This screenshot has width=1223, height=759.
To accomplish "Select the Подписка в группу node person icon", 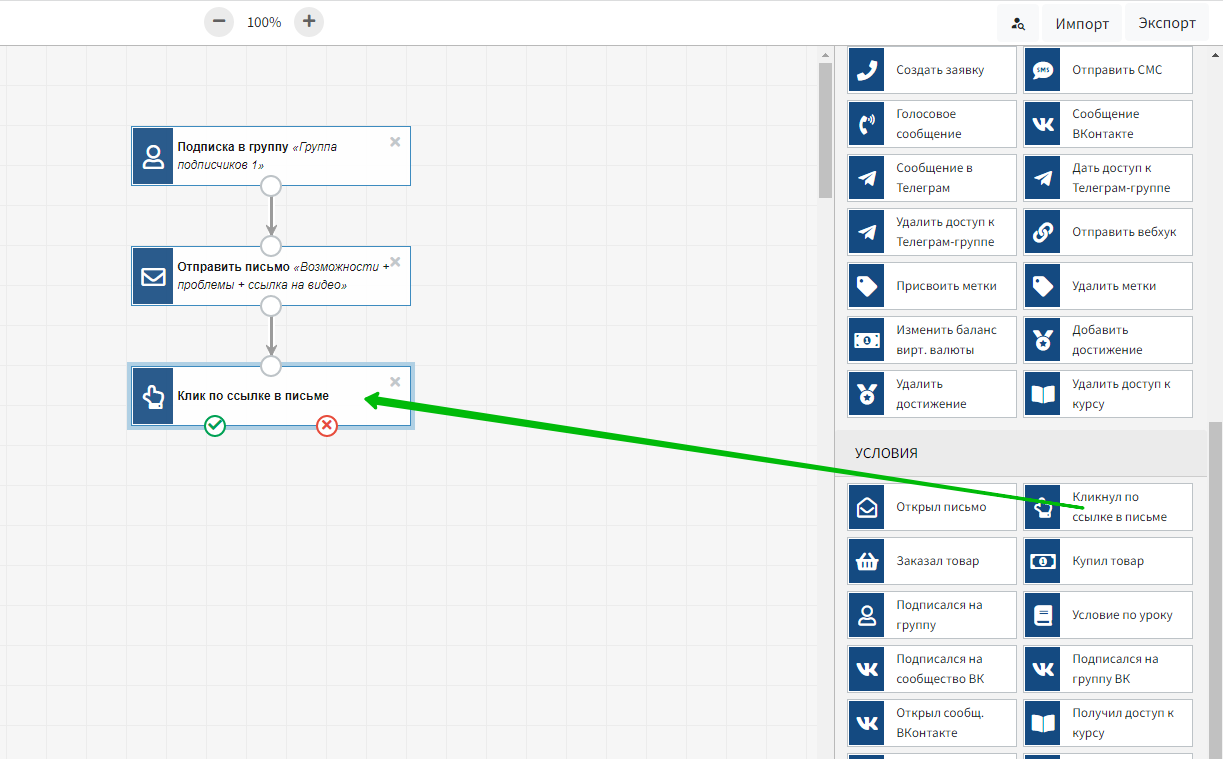I will [x=153, y=156].
